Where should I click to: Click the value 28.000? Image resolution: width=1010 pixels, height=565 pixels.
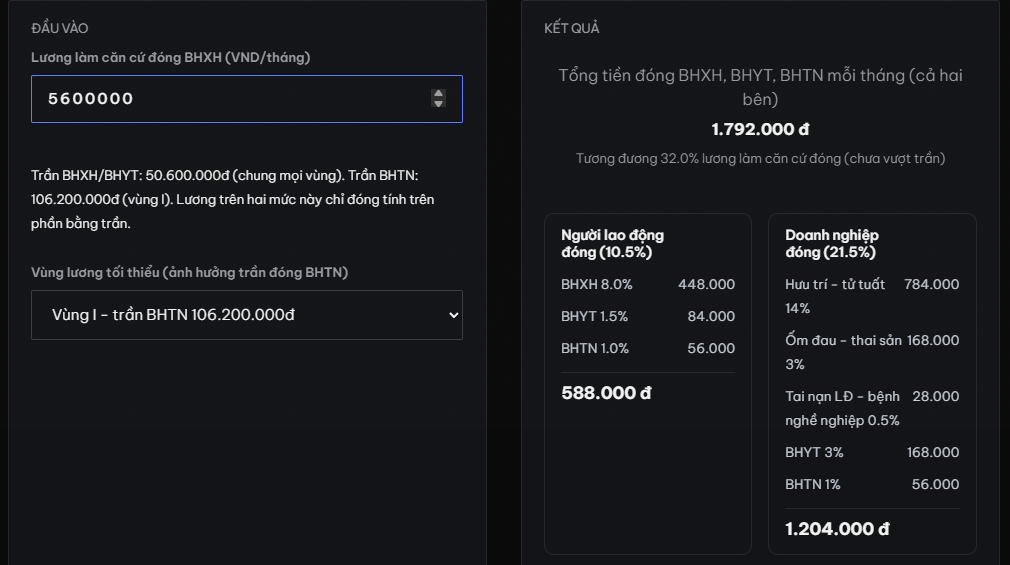click(x=935, y=397)
